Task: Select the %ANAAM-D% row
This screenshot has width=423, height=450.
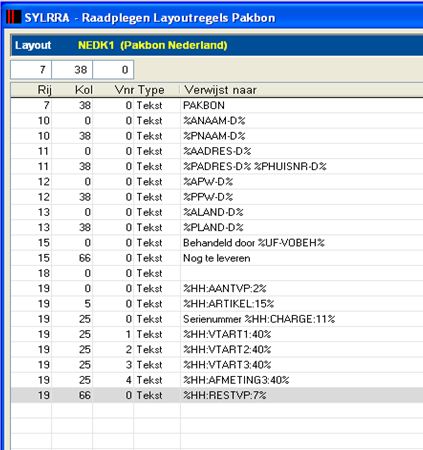Action: coord(217,121)
